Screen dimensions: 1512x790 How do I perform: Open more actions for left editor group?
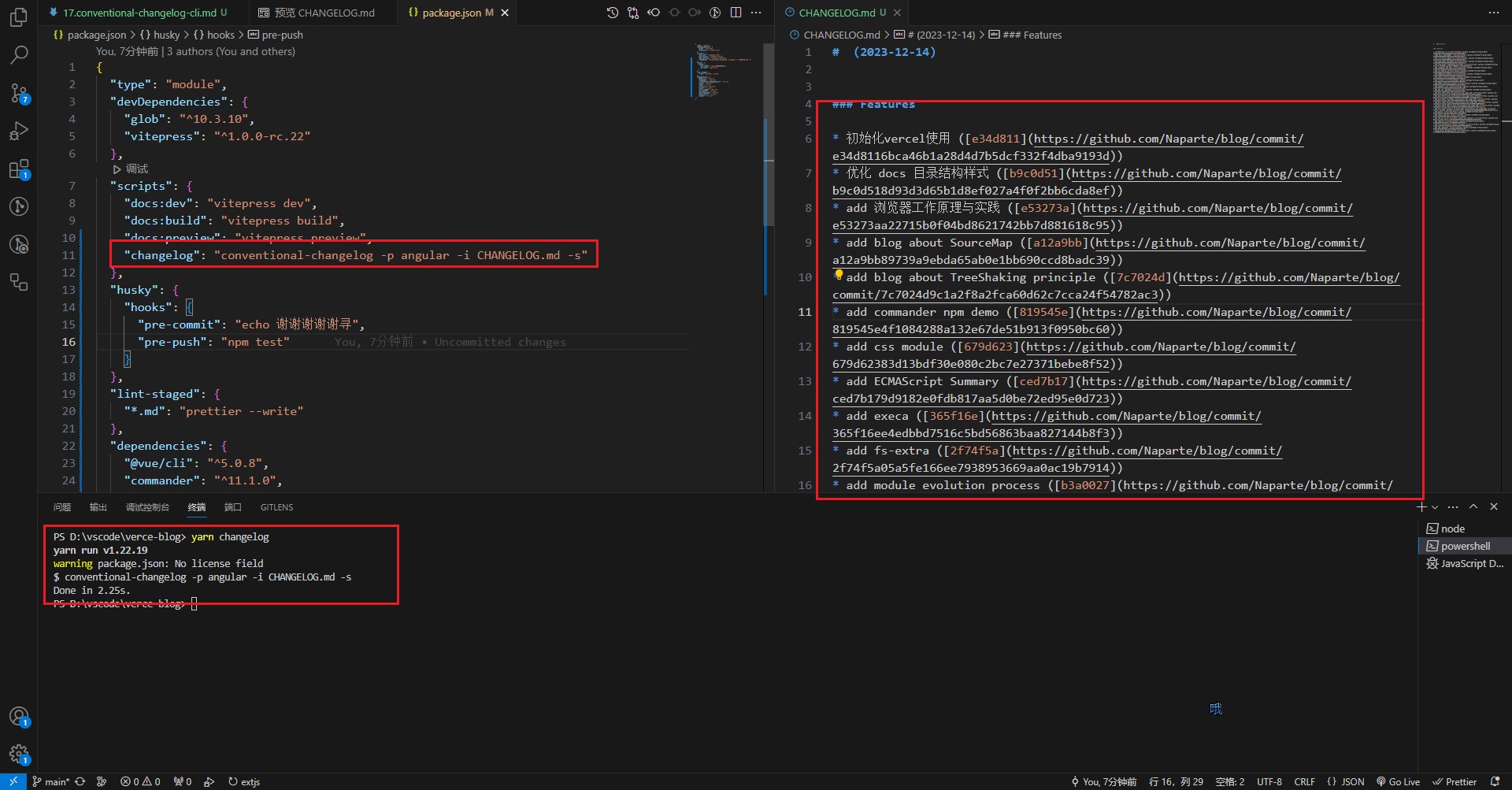click(756, 13)
